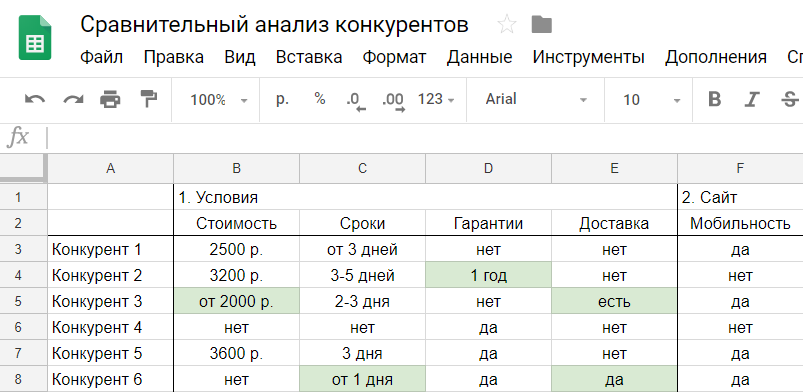Format as percent
This screenshot has height=392, width=803.
click(320, 99)
